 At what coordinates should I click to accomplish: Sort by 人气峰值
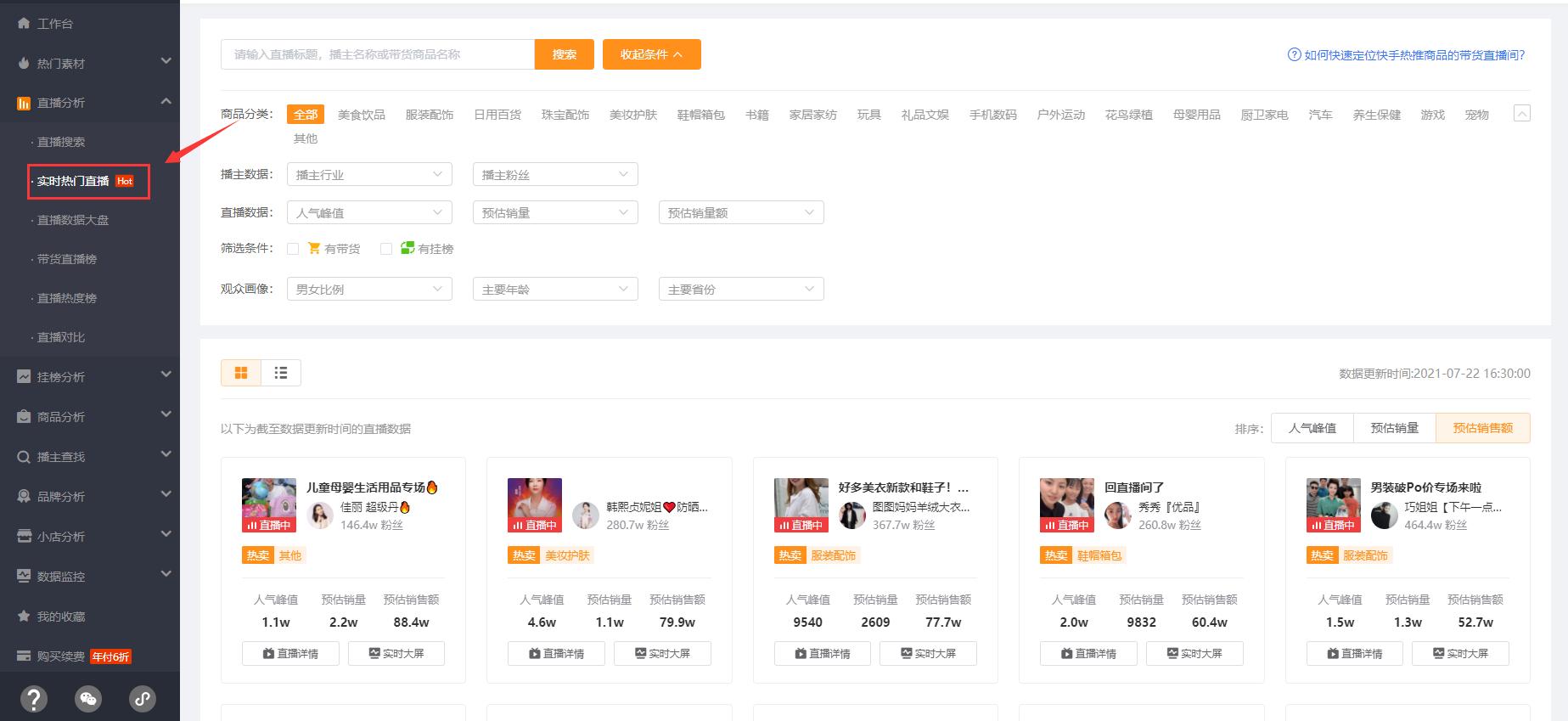click(1312, 428)
